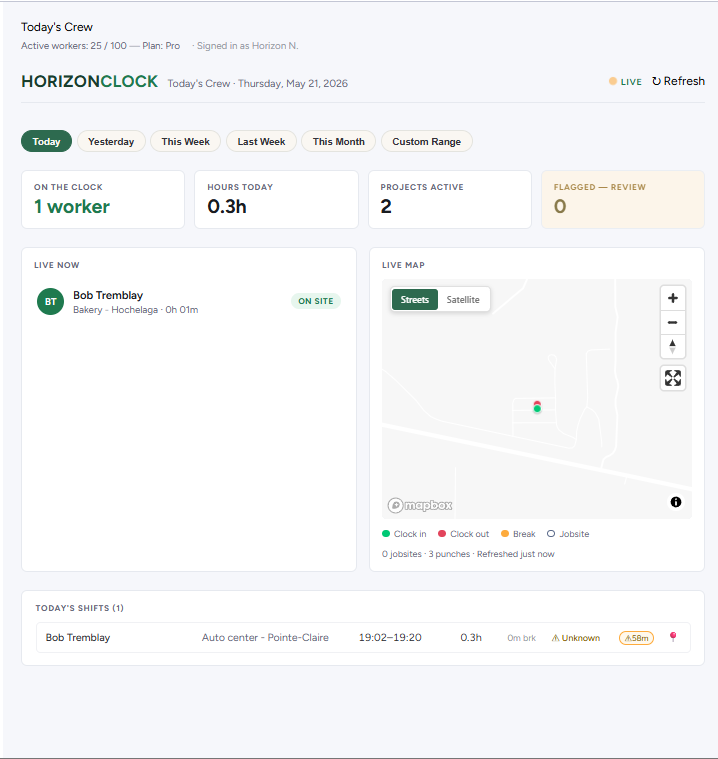Click '0 jobsites · 3 punches' status text

click(x=426, y=554)
